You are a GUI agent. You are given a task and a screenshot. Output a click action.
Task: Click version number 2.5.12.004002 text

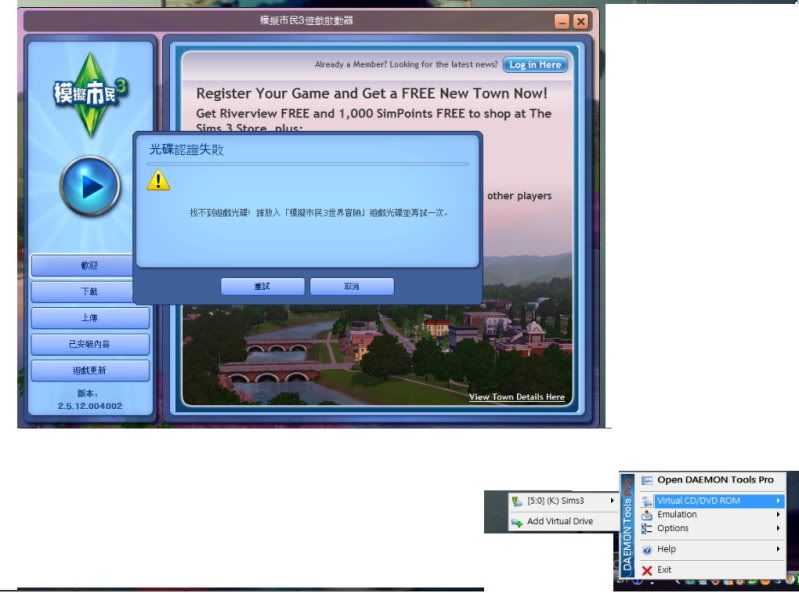pos(90,406)
